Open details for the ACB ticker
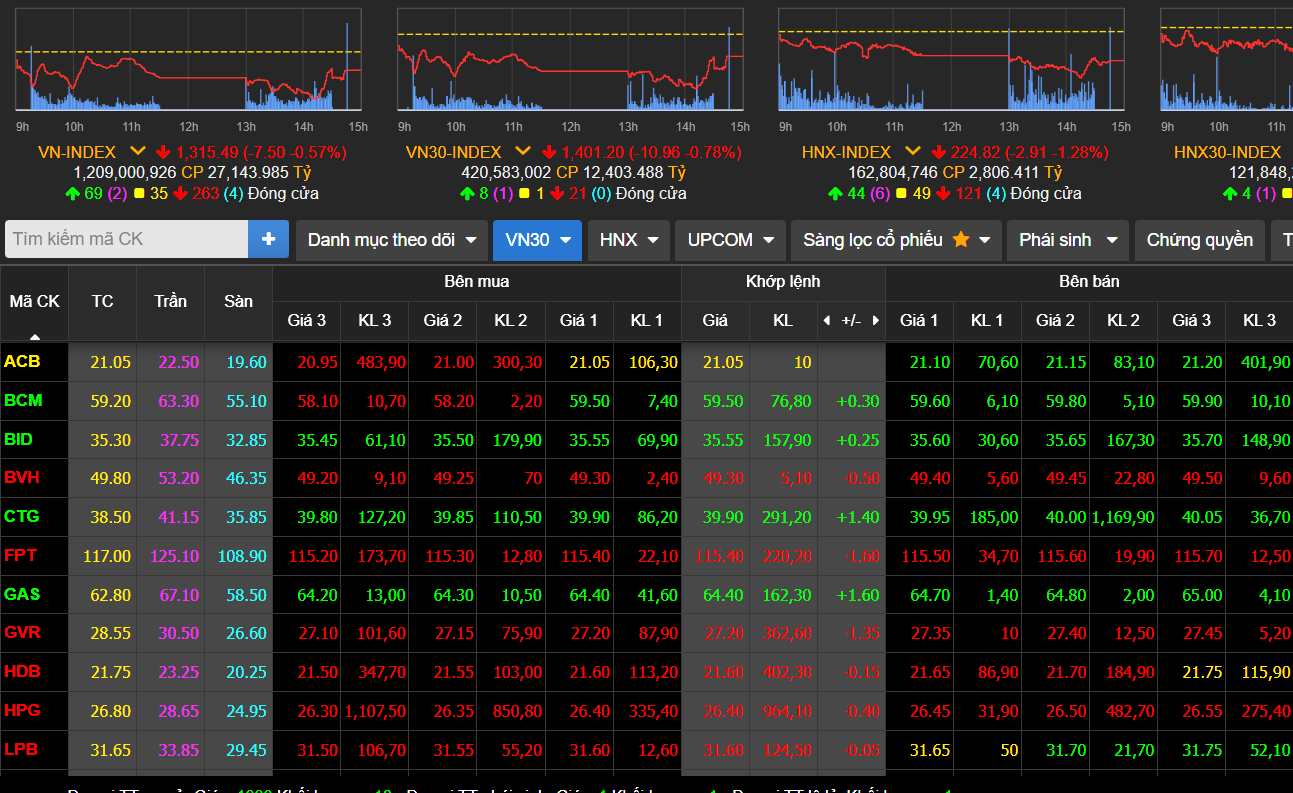The image size is (1293, 793). click(23, 362)
